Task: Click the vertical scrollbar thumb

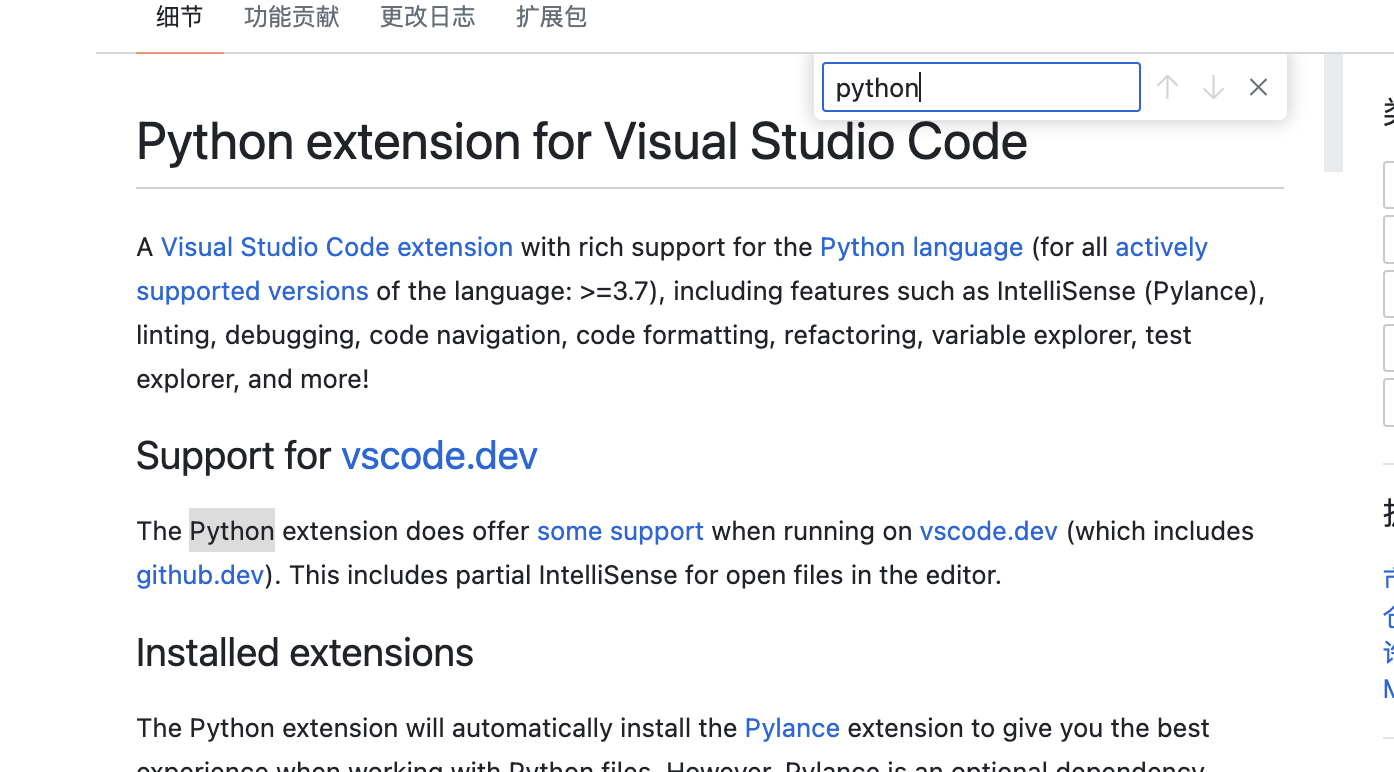Action: [x=1333, y=112]
